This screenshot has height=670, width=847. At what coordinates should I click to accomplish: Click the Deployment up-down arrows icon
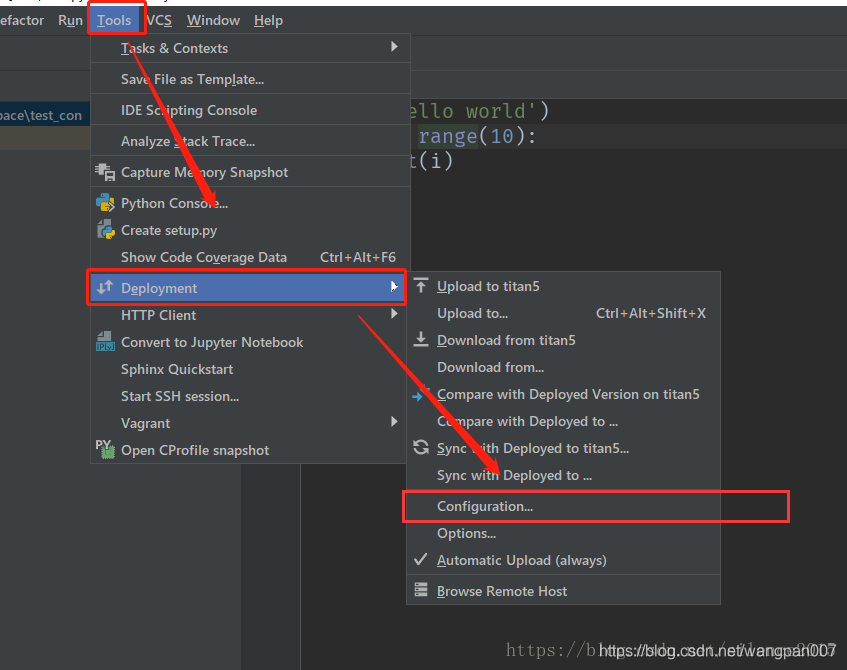[x=105, y=287]
